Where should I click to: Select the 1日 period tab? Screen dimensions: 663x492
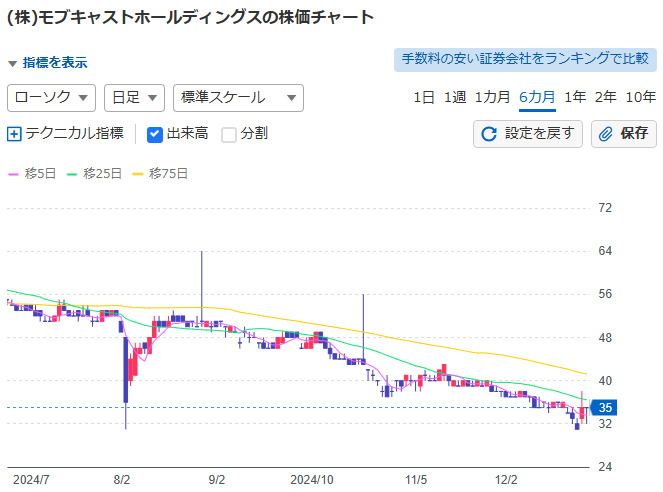coord(424,98)
